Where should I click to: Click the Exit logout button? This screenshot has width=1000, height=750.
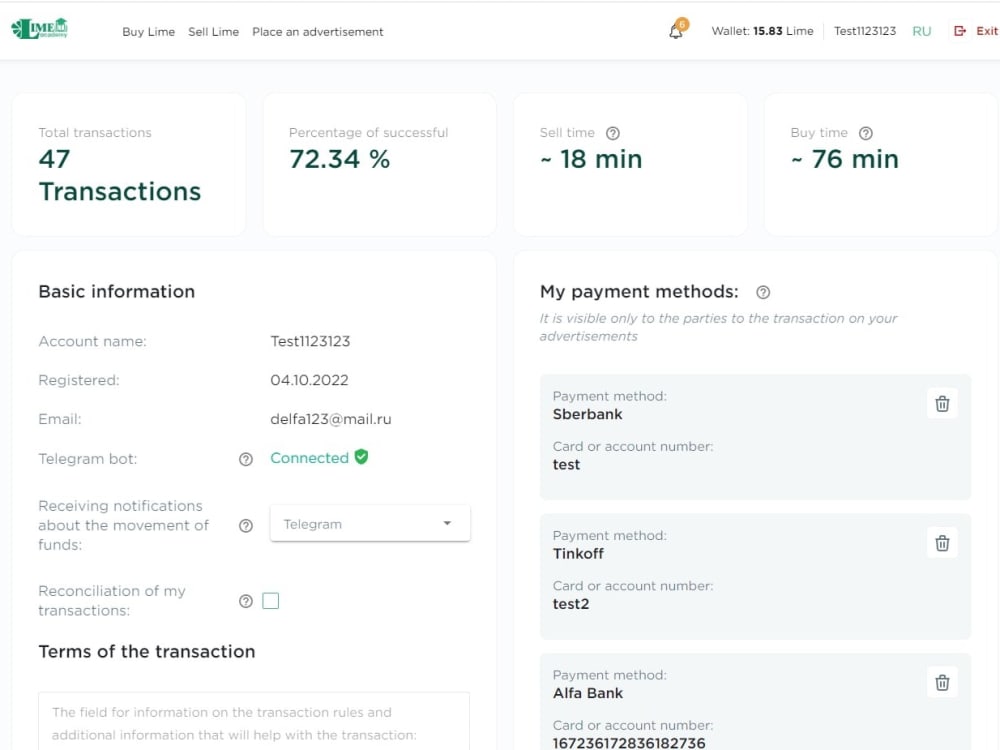click(x=976, y=31)
